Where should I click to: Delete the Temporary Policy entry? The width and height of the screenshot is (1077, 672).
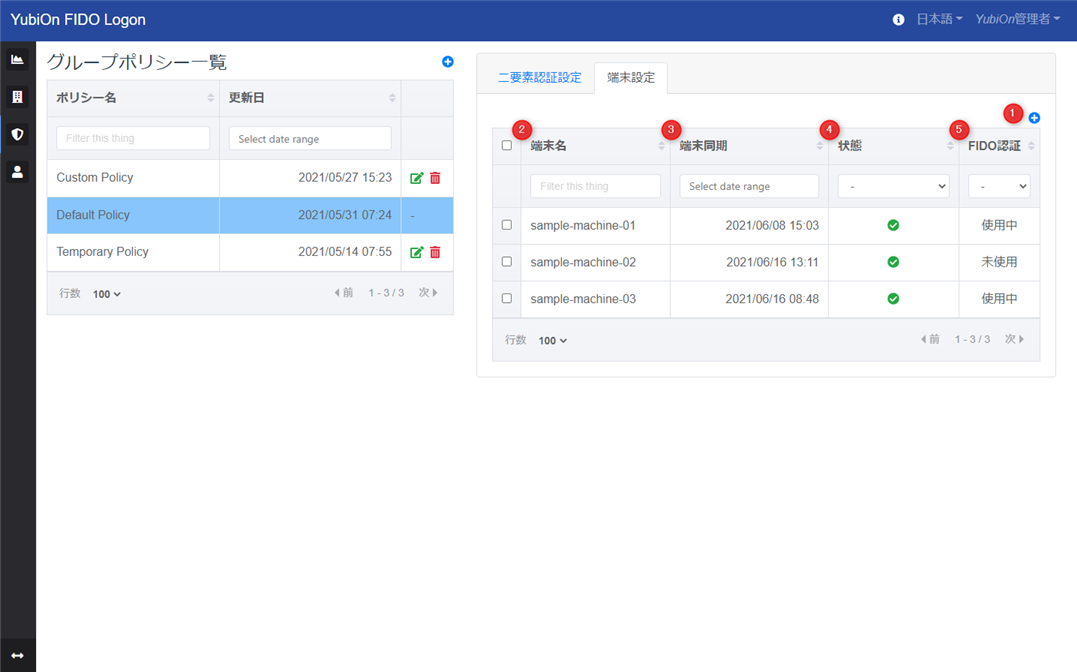coord(435,252)
